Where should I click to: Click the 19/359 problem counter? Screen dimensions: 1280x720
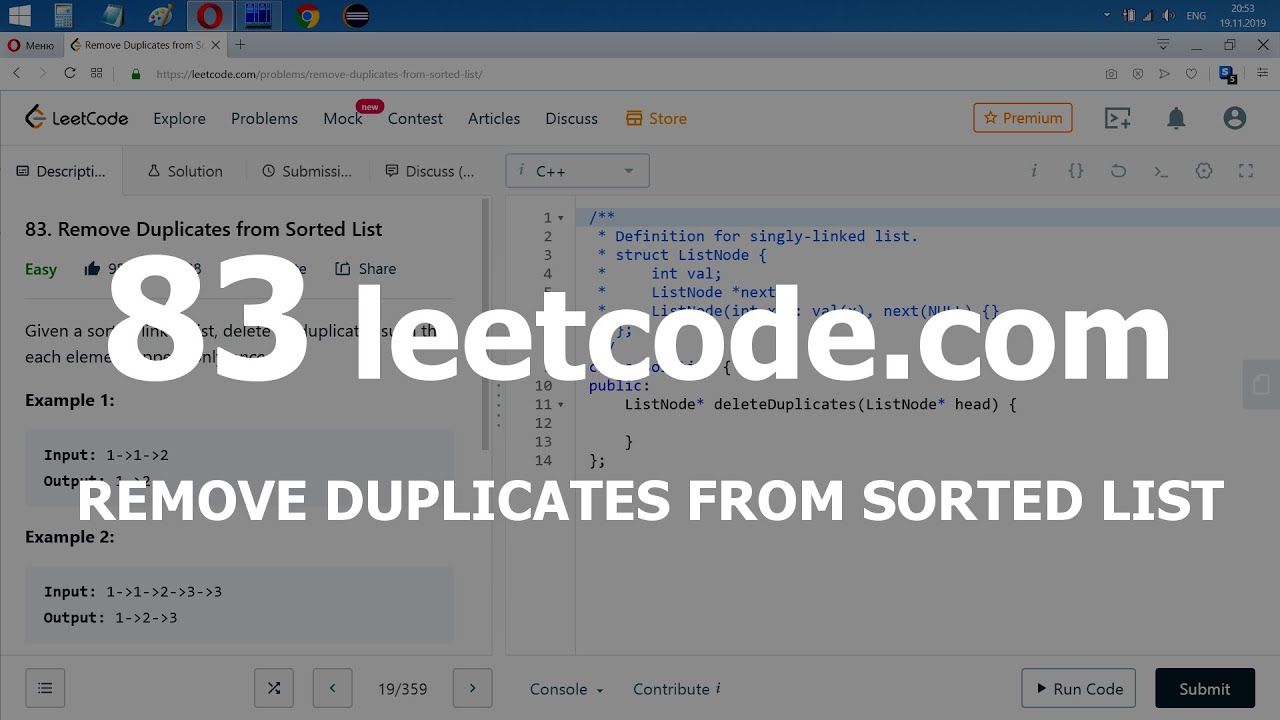tap(402, 689)
